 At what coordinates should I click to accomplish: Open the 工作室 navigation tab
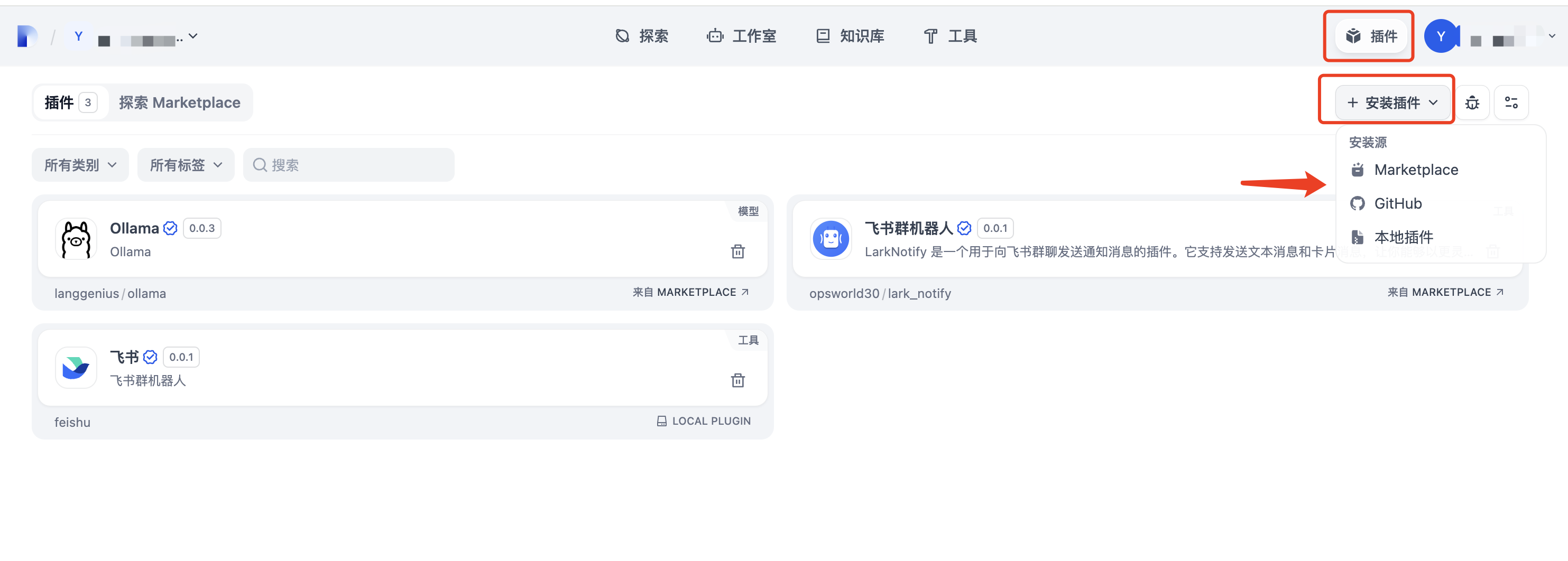click(x=741, y=36)
